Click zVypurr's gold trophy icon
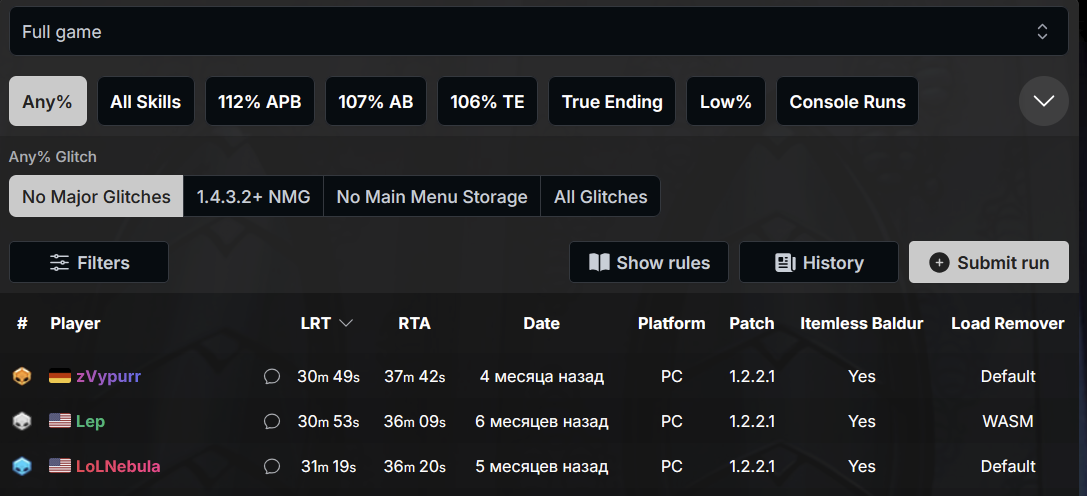1087x496 pixels. point(22,377)
